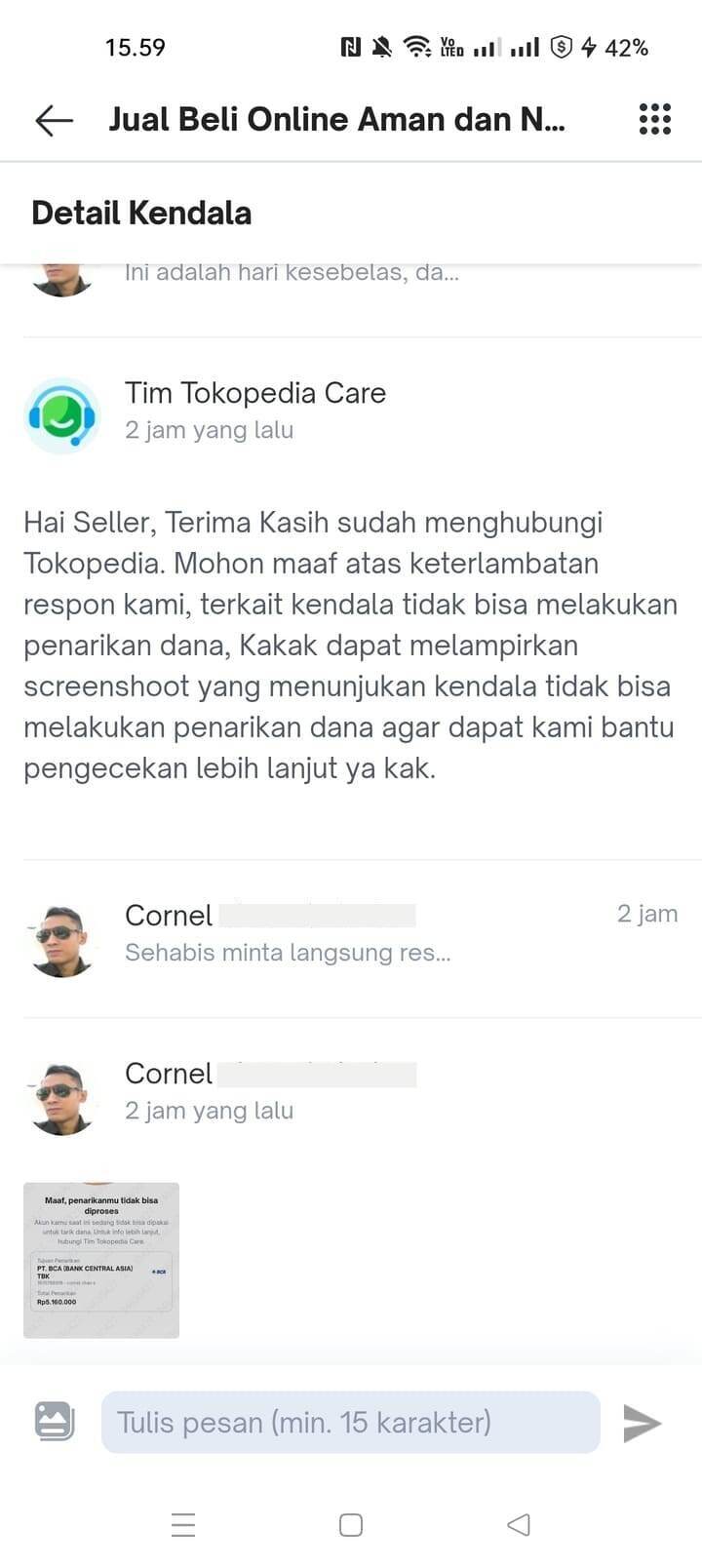Screen dimensions: 702x1568
Task: Open the attached withdrawal error screenshot thumbnail
Action: tap(101, 1260)
